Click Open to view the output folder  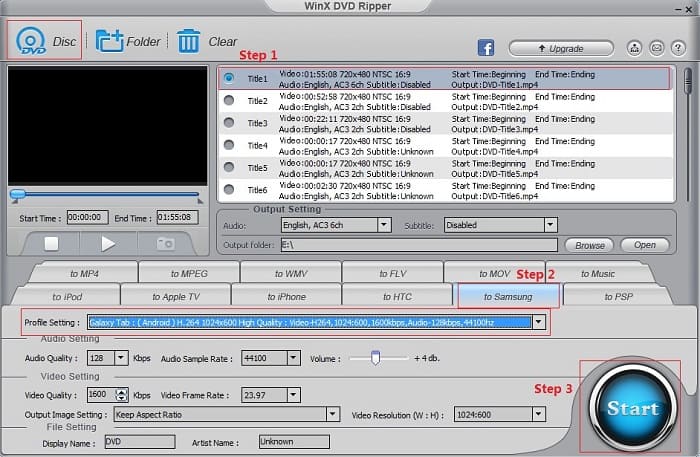645,245
